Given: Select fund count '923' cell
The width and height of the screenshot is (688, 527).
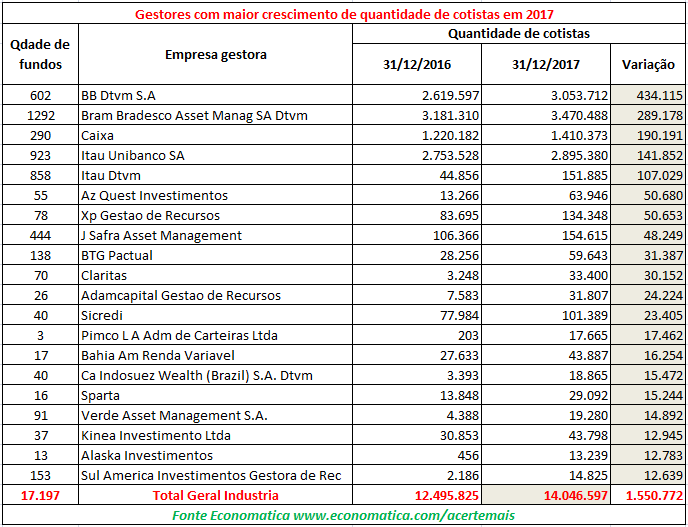Looking at the screenshot, I should tap(40, 155).
